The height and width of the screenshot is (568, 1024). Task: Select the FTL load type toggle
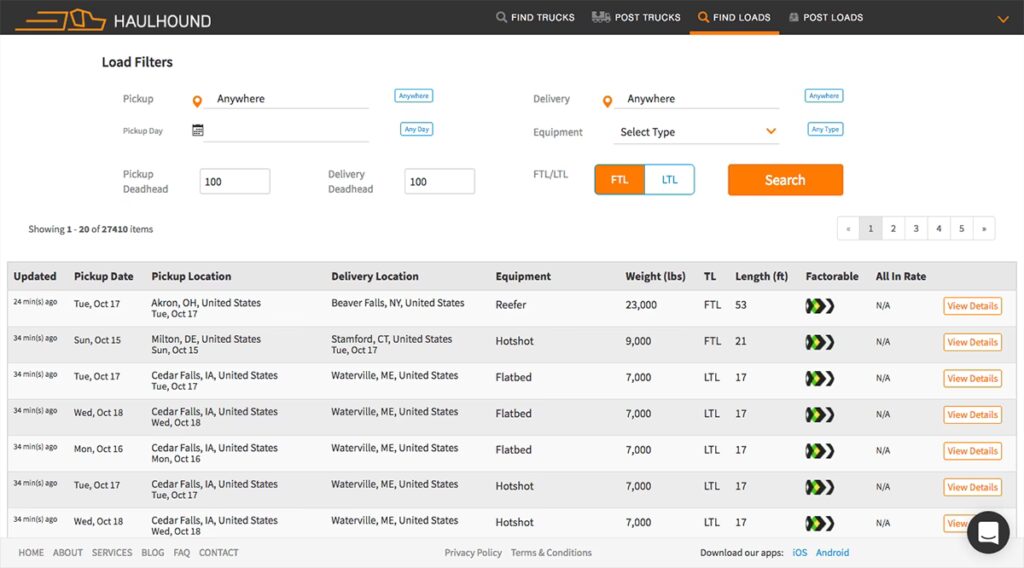pos(620,180)
